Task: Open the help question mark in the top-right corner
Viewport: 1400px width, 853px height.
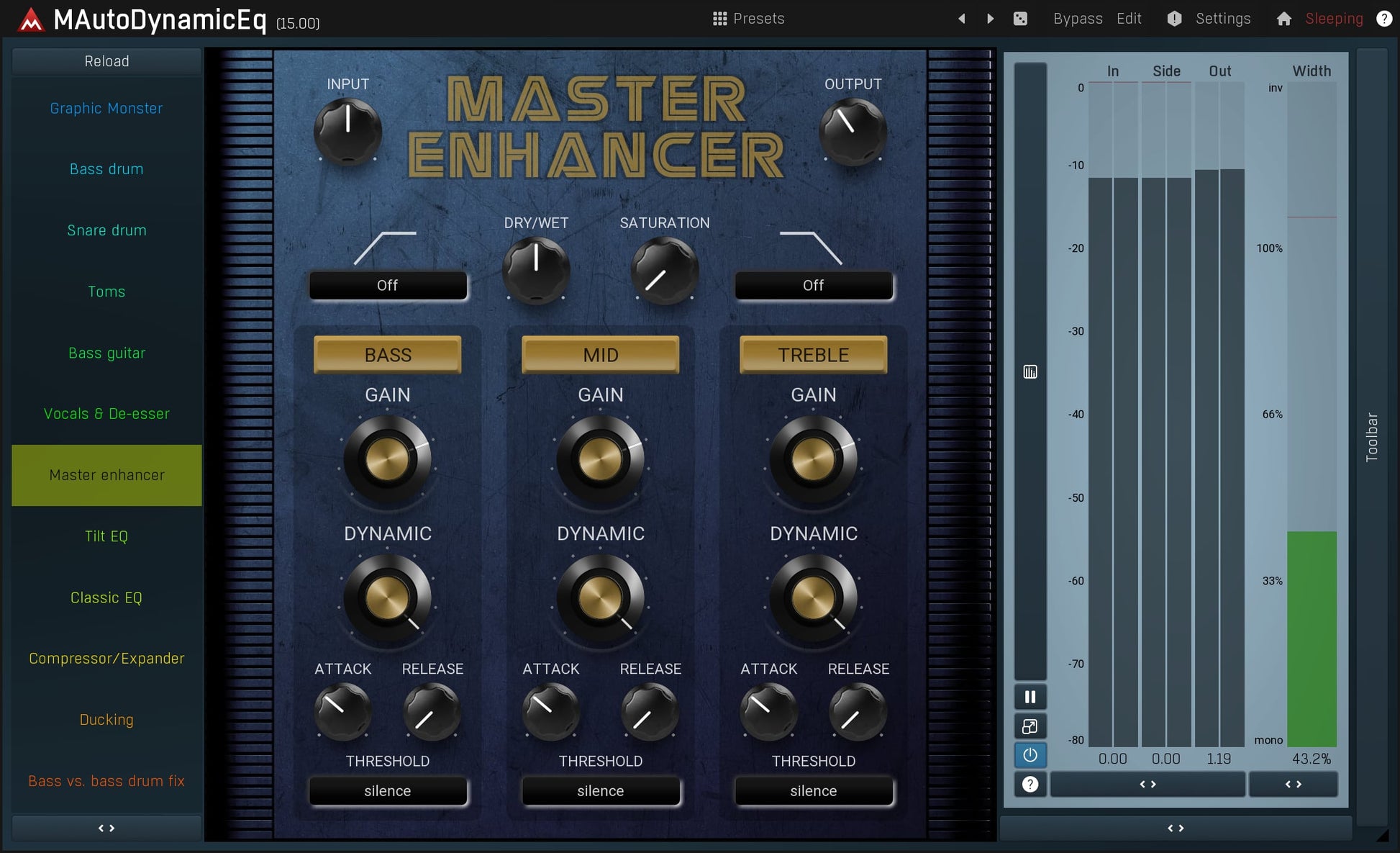Action: (1383, 19)
